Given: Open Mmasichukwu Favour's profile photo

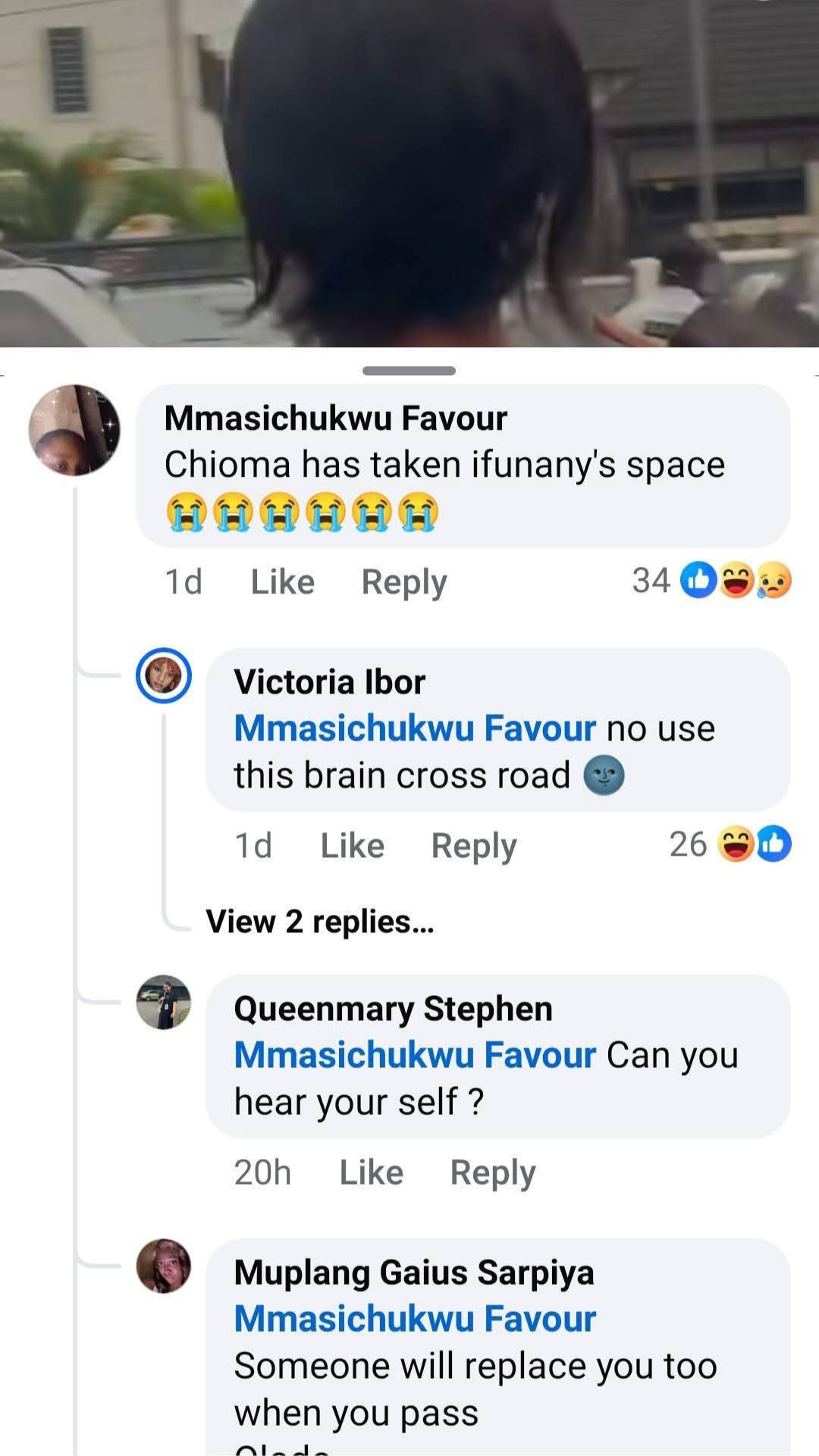Looking at the screenshot, I should coord(74,430).
